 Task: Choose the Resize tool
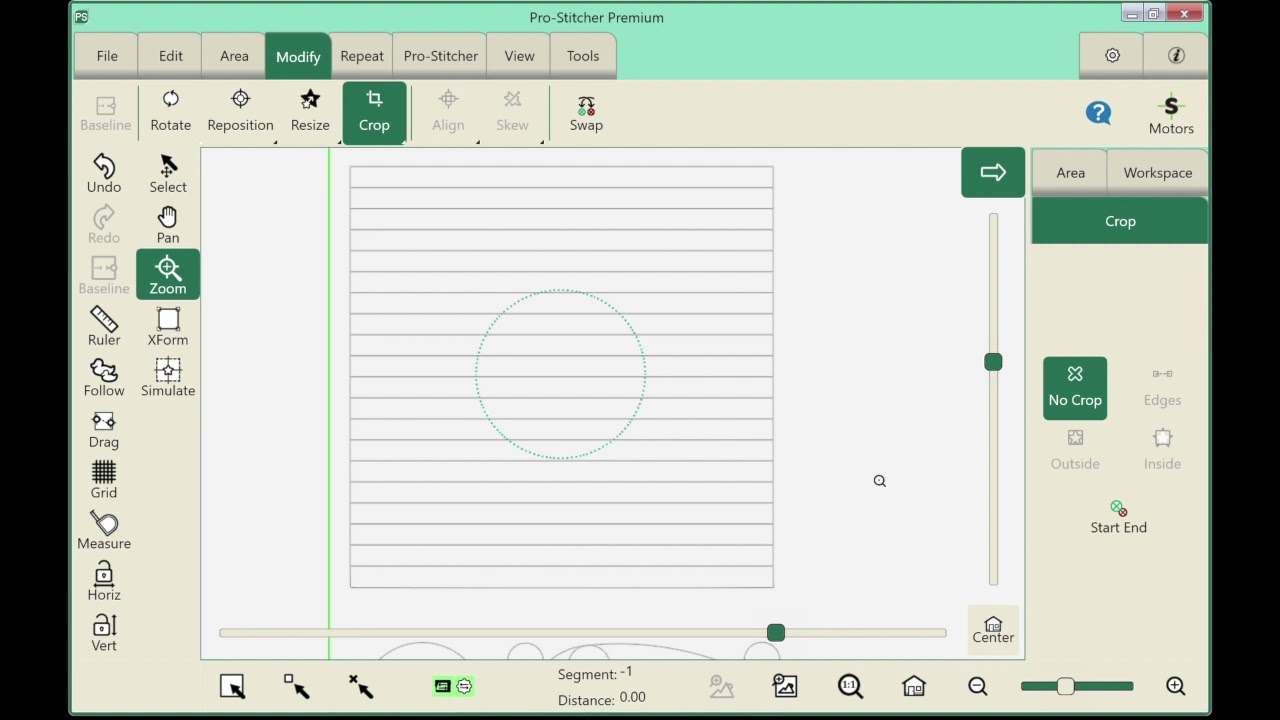(x=310, y=111)
